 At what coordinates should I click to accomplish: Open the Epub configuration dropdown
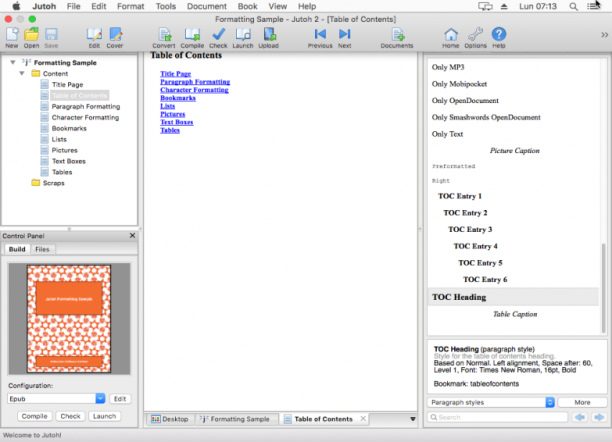(100, 399)
